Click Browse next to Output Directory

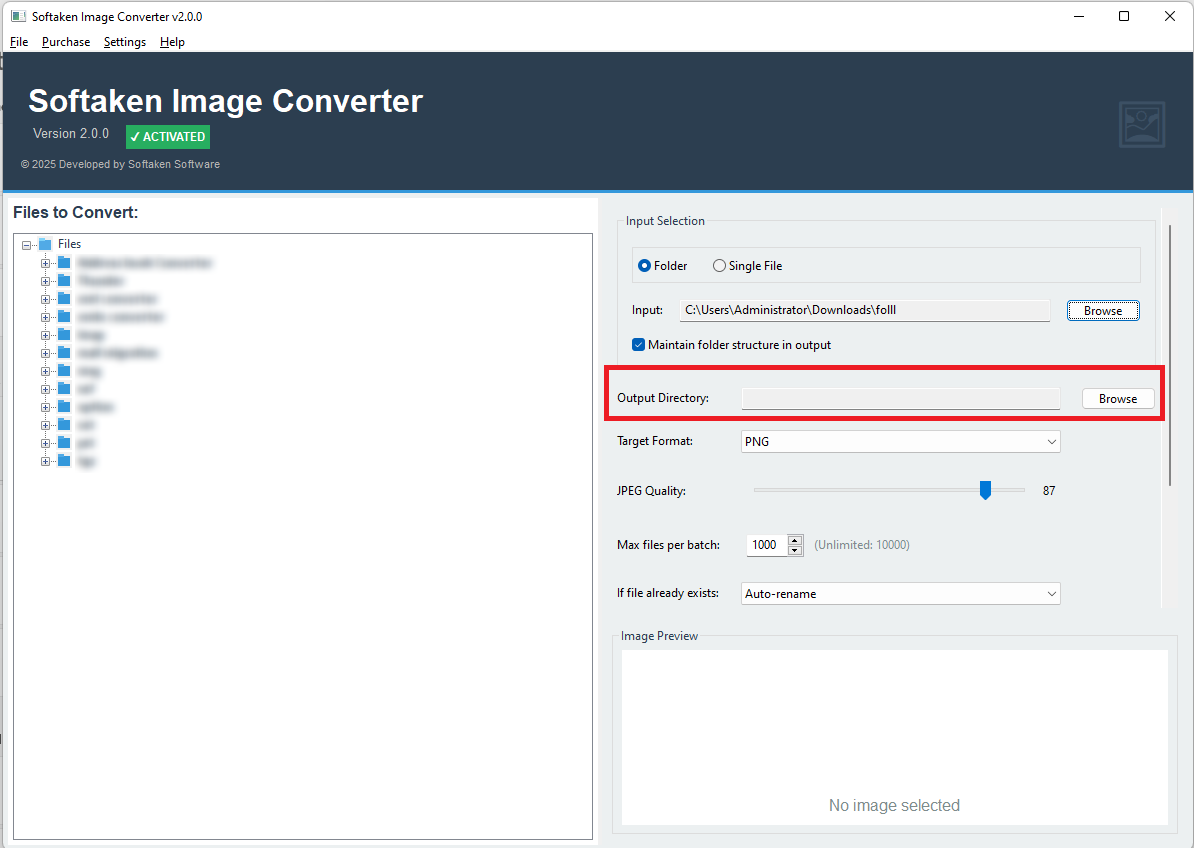(1118, 399)
